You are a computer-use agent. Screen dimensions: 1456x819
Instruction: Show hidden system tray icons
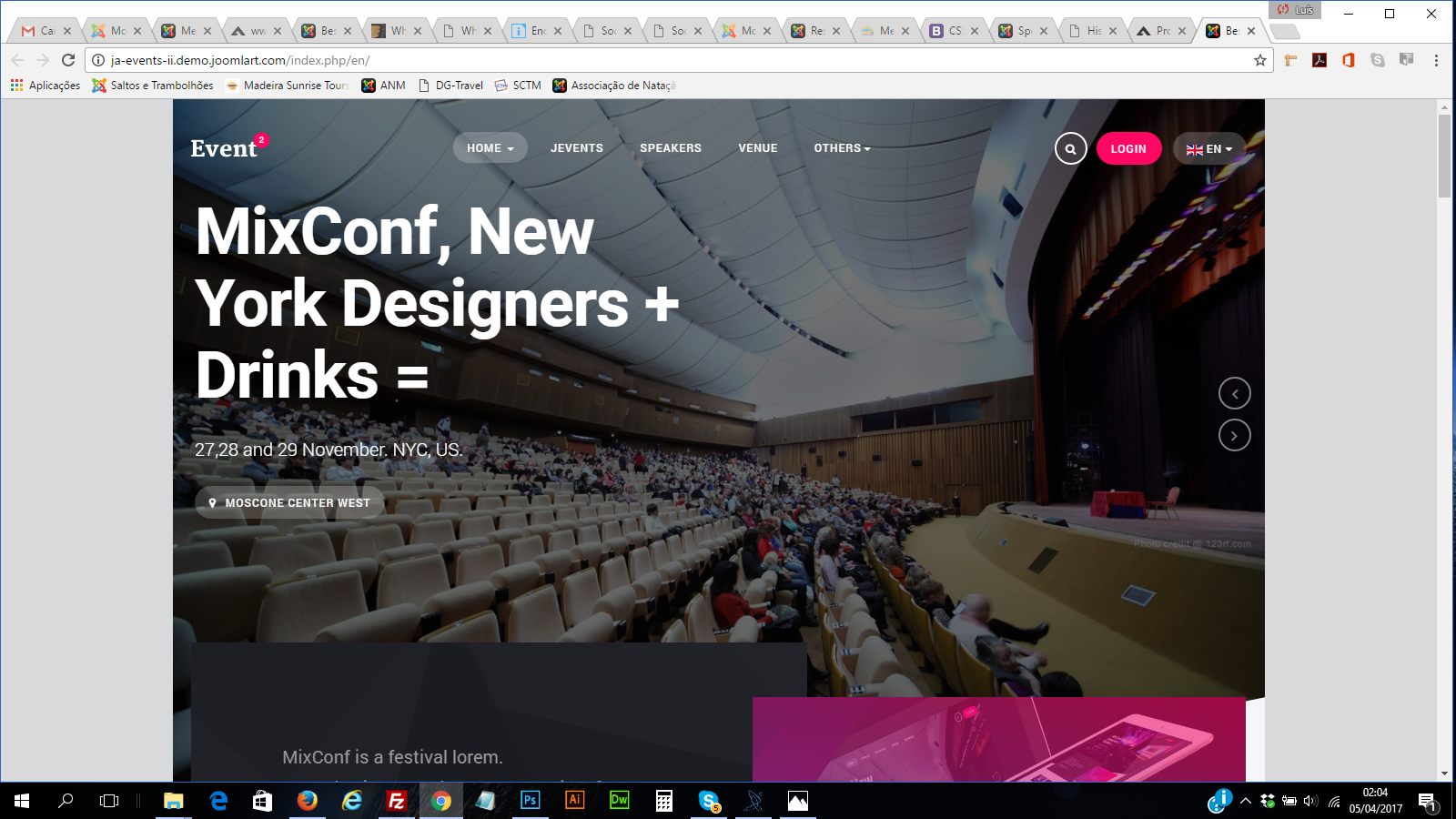pyautogui.click(x=1245, y=801)
